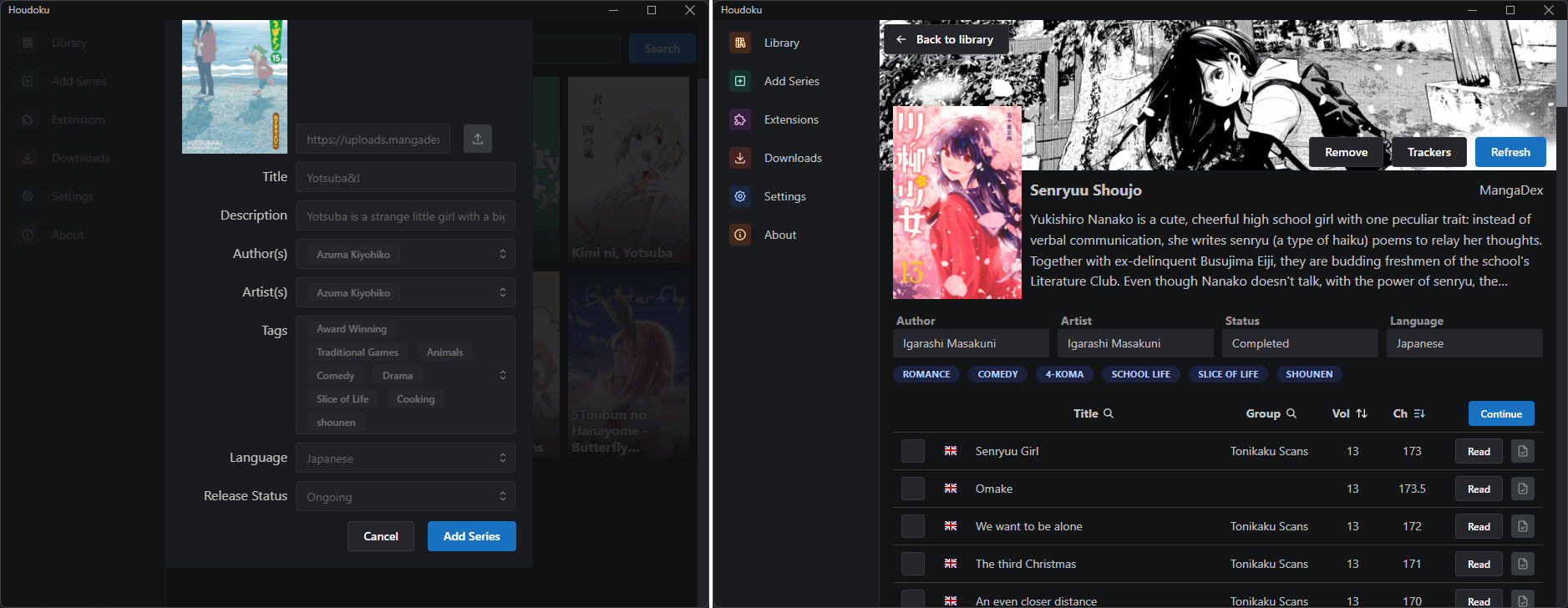Click the search icon next to Title header
The image size is (1568, 608).
point(1109,413)
